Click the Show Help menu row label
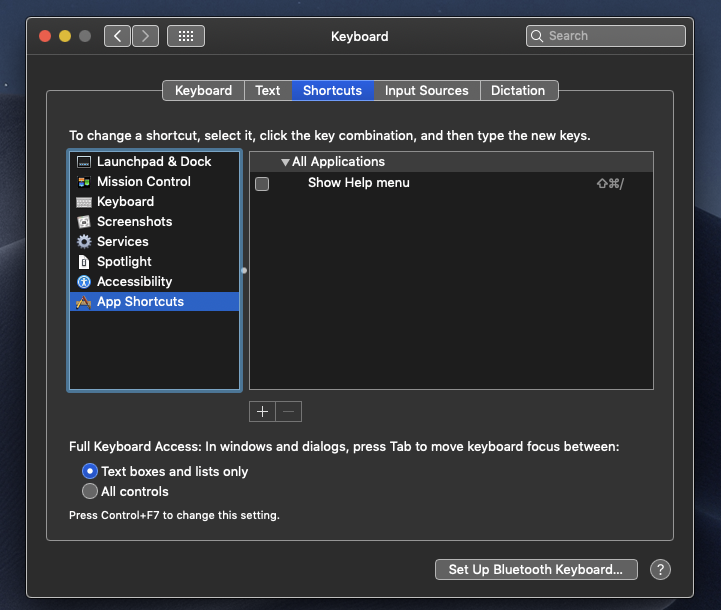721x610 pixels. click(x=359, y=183)
